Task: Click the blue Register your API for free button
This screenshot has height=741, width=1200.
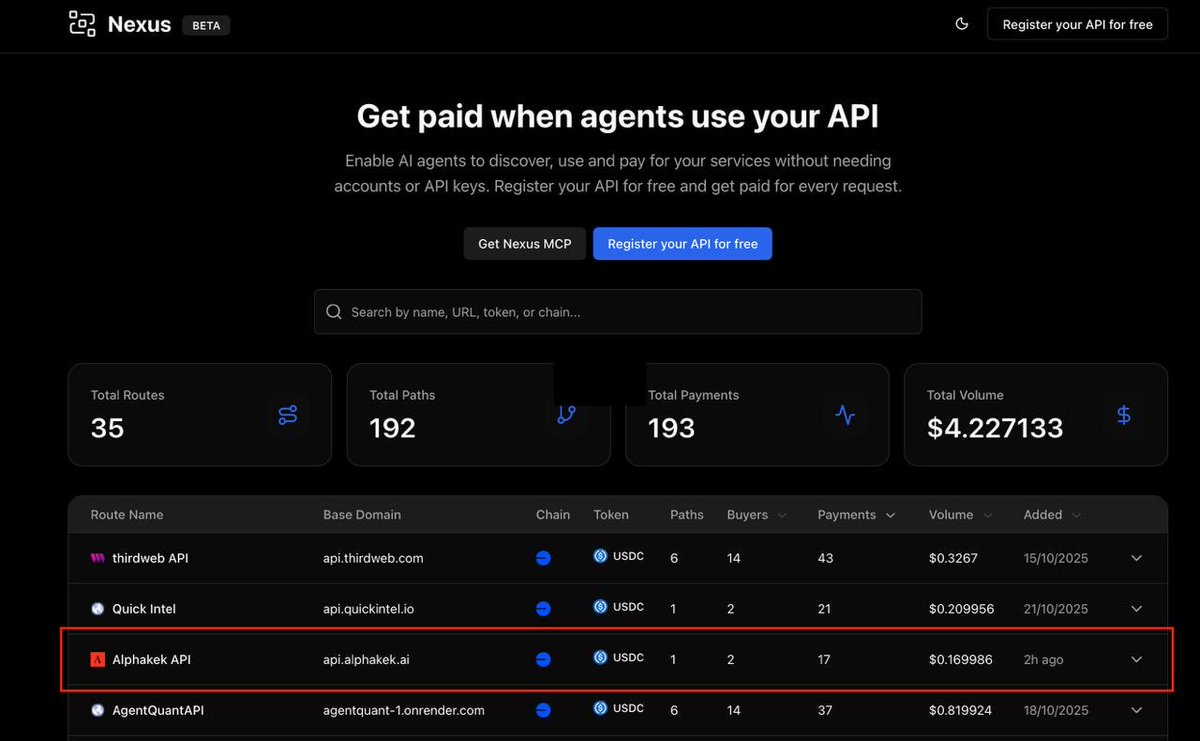Action: click(682, 244)
